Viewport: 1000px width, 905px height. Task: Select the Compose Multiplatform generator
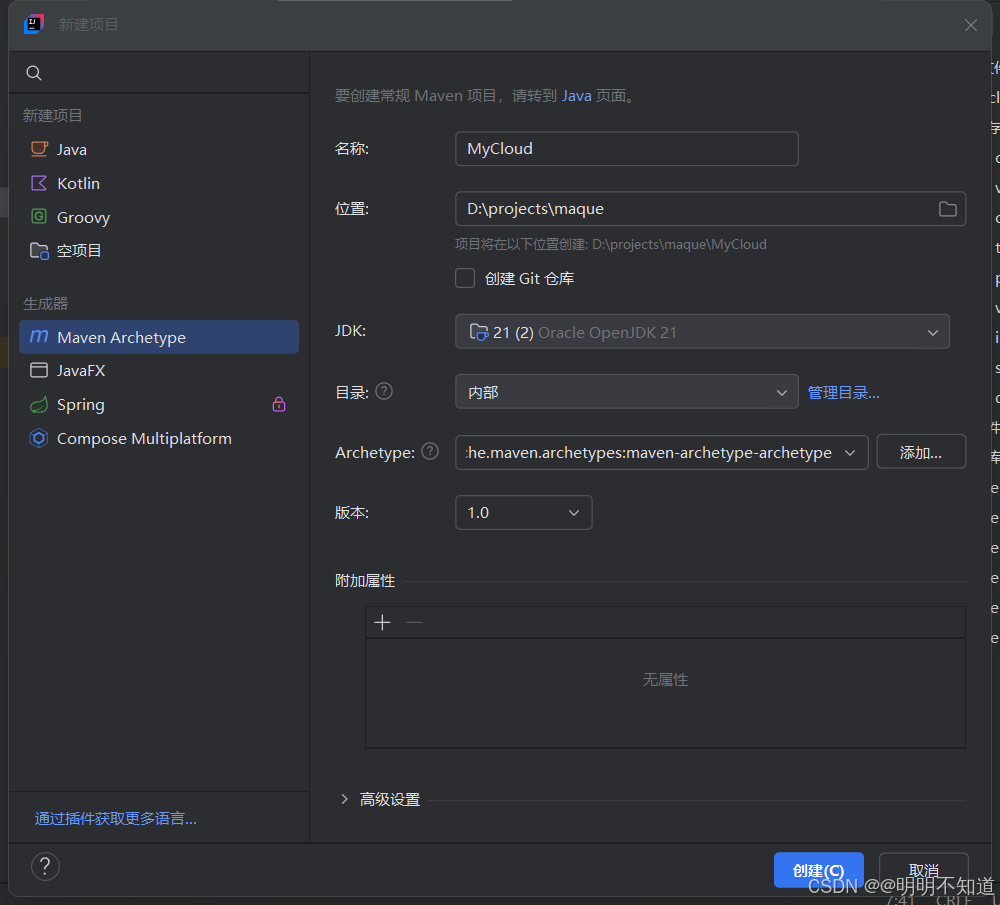(x=159, y=438)
